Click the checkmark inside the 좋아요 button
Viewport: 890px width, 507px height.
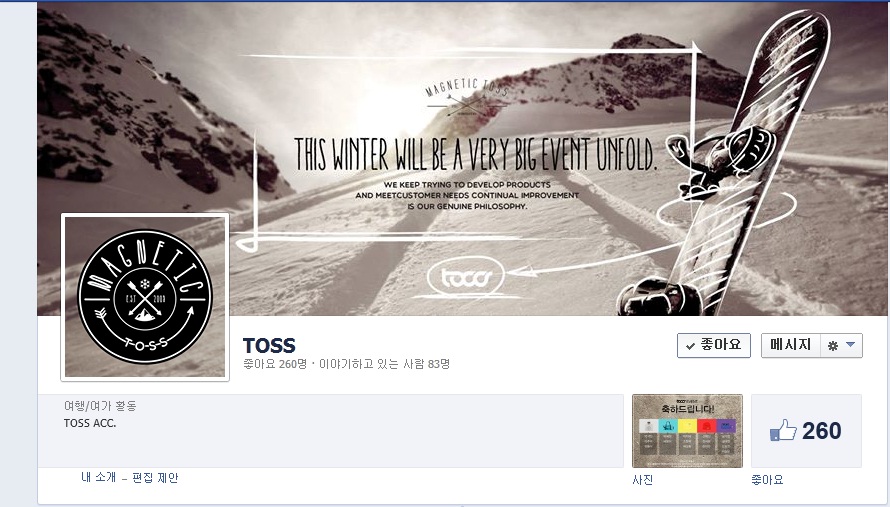tap(690, 346)
